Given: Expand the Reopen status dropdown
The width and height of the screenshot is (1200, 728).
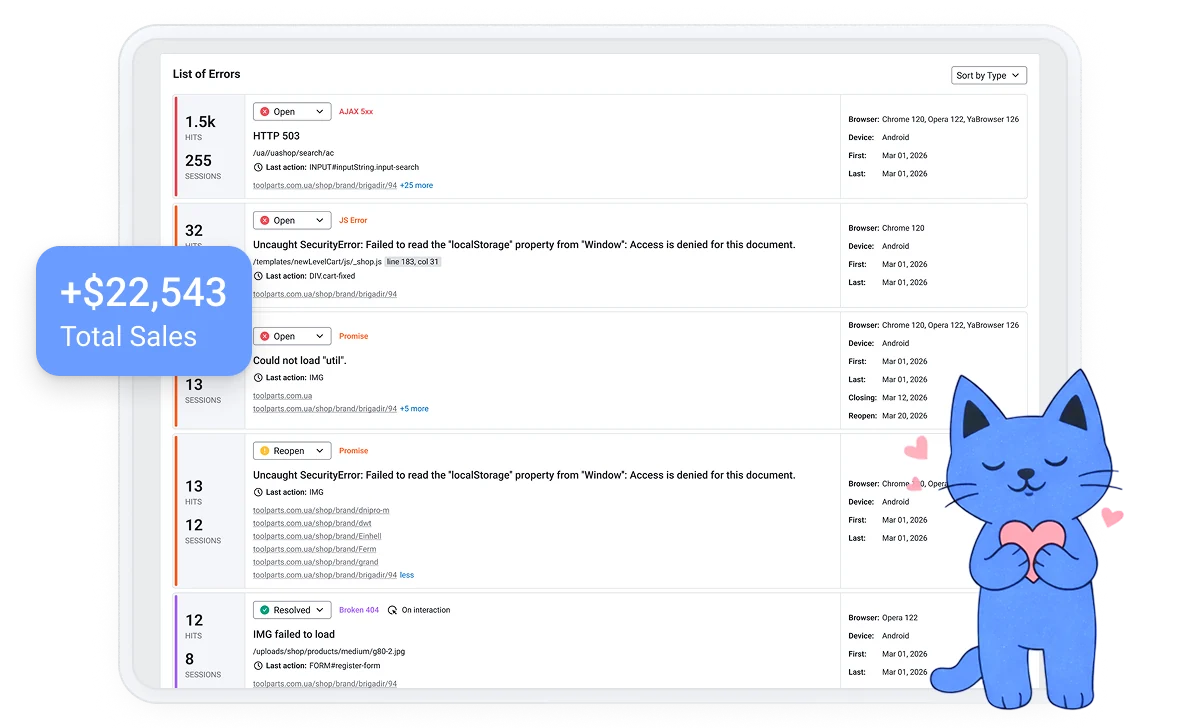Looking at the screenshot, I should pos(292,451).
